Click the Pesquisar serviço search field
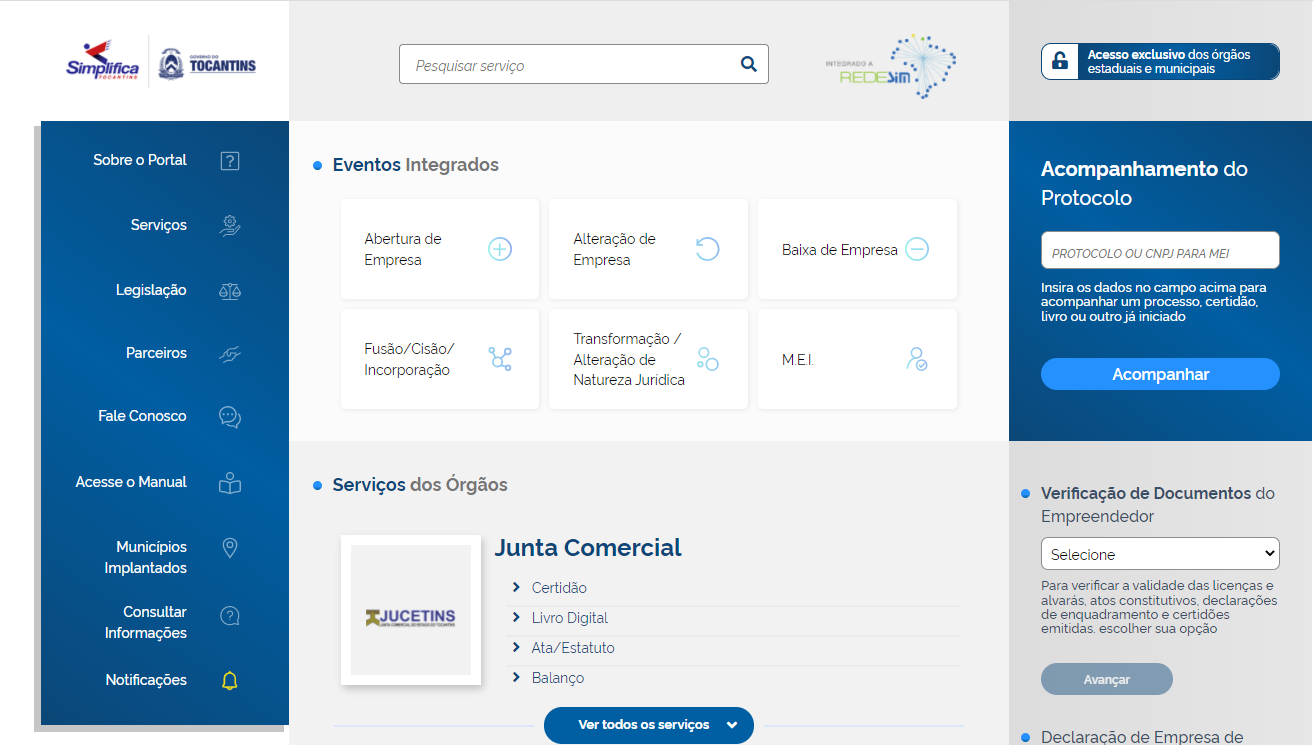 click(x=570, y=65)
